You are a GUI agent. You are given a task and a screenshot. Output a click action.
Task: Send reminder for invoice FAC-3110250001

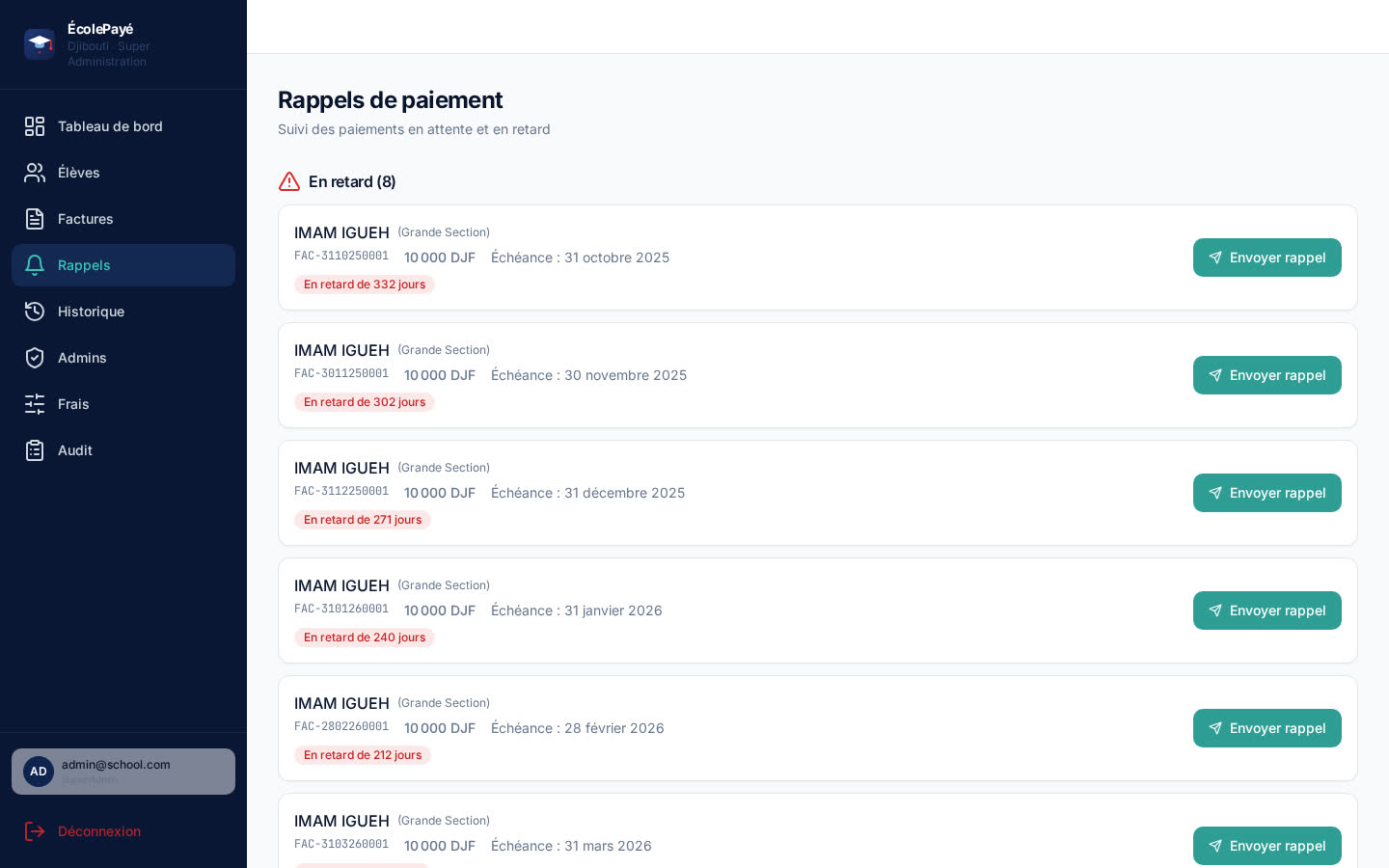pyautogui.click(x=1266, y=258)
